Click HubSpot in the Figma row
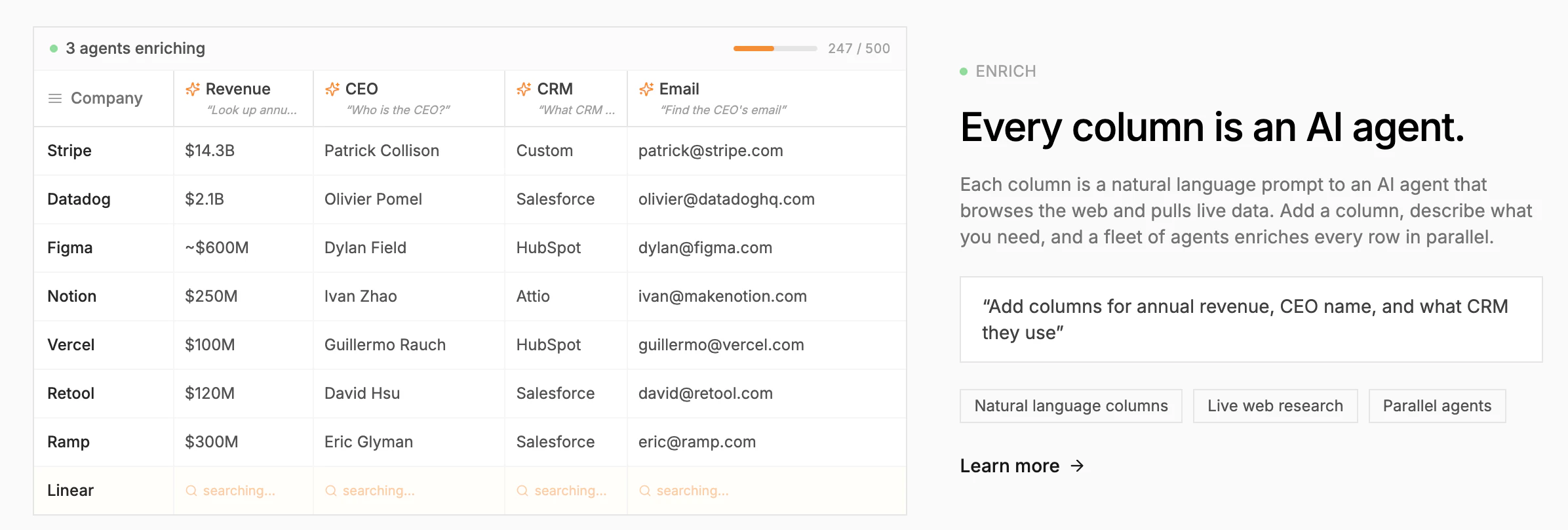This screenshot has height=530, width=1568. point(549,248)
